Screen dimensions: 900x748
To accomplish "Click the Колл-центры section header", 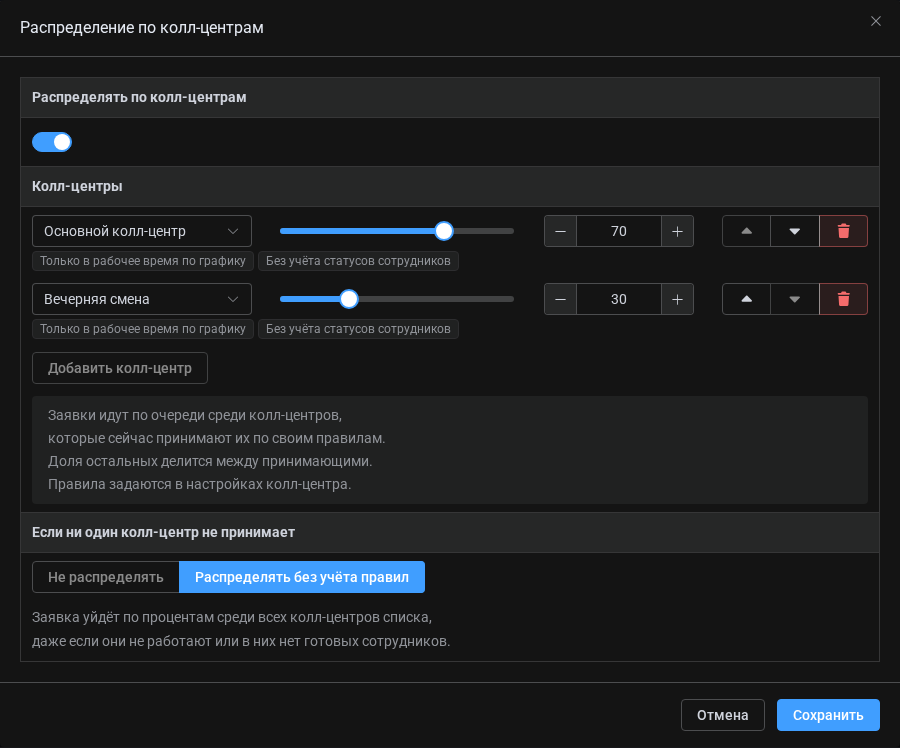I will 450,187.
